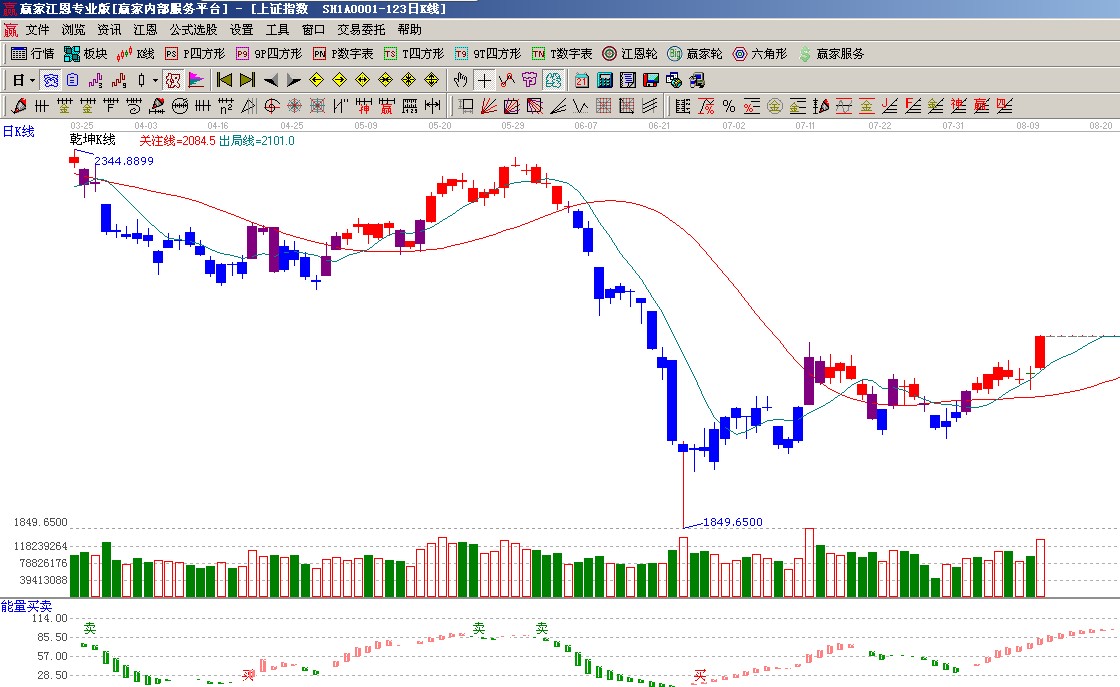The image size is (1120, 687).
Task: Click the percent (%) tool icon
Action: coord(728,106)
